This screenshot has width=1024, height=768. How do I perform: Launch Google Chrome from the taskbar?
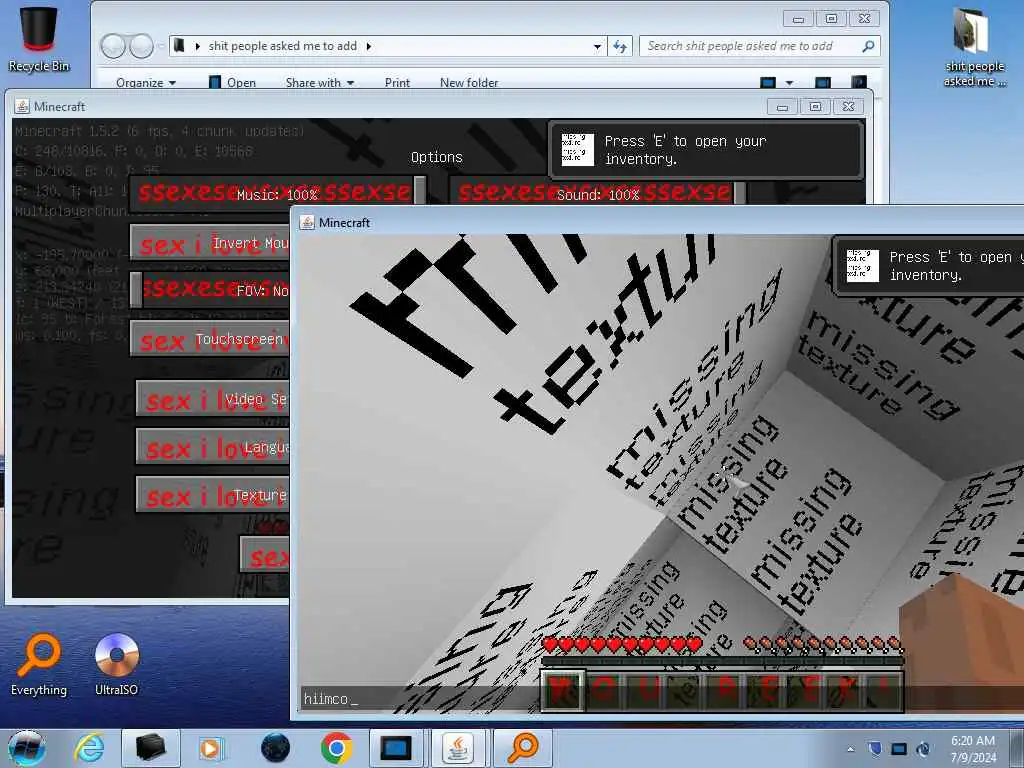[x=336, y=748]
